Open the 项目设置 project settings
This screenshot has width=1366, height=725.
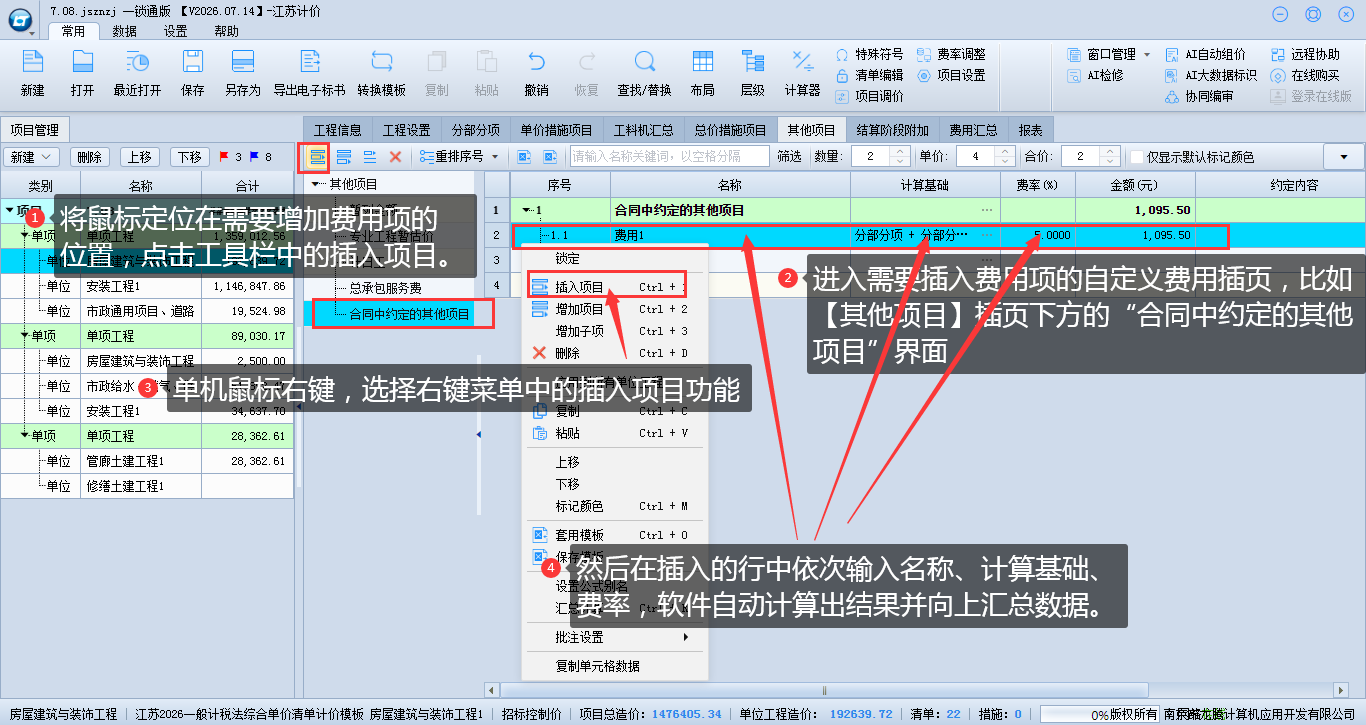tap(951, 75)
